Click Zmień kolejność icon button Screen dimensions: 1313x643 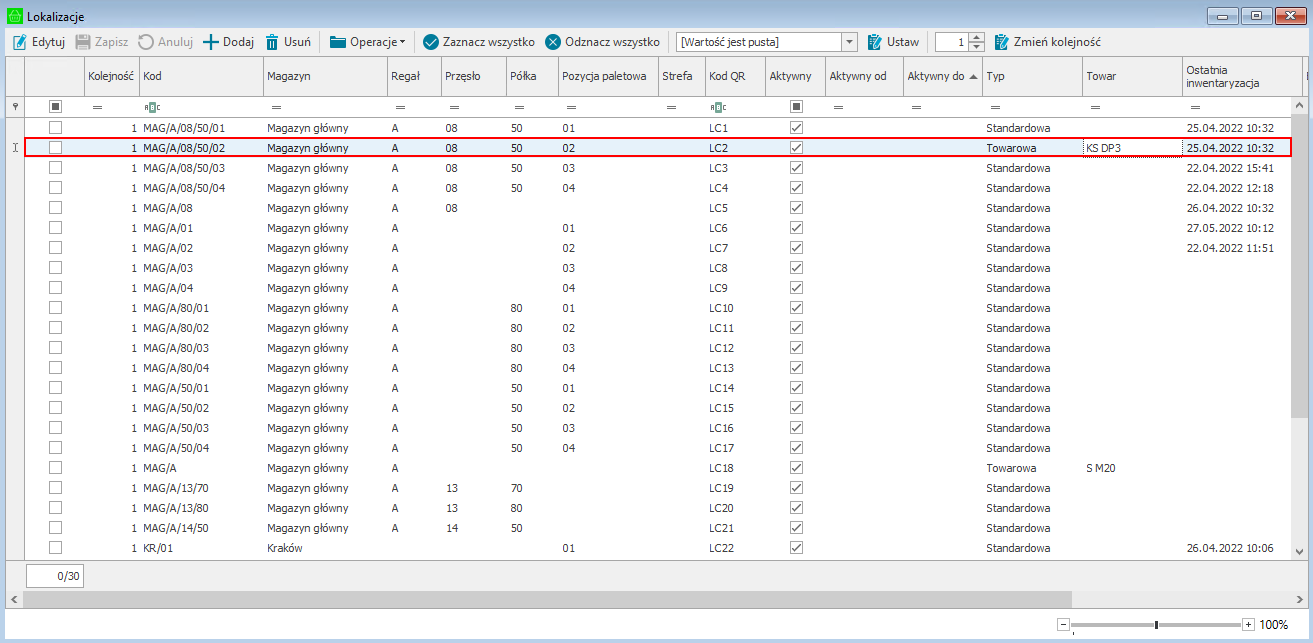coord(1002,42)
